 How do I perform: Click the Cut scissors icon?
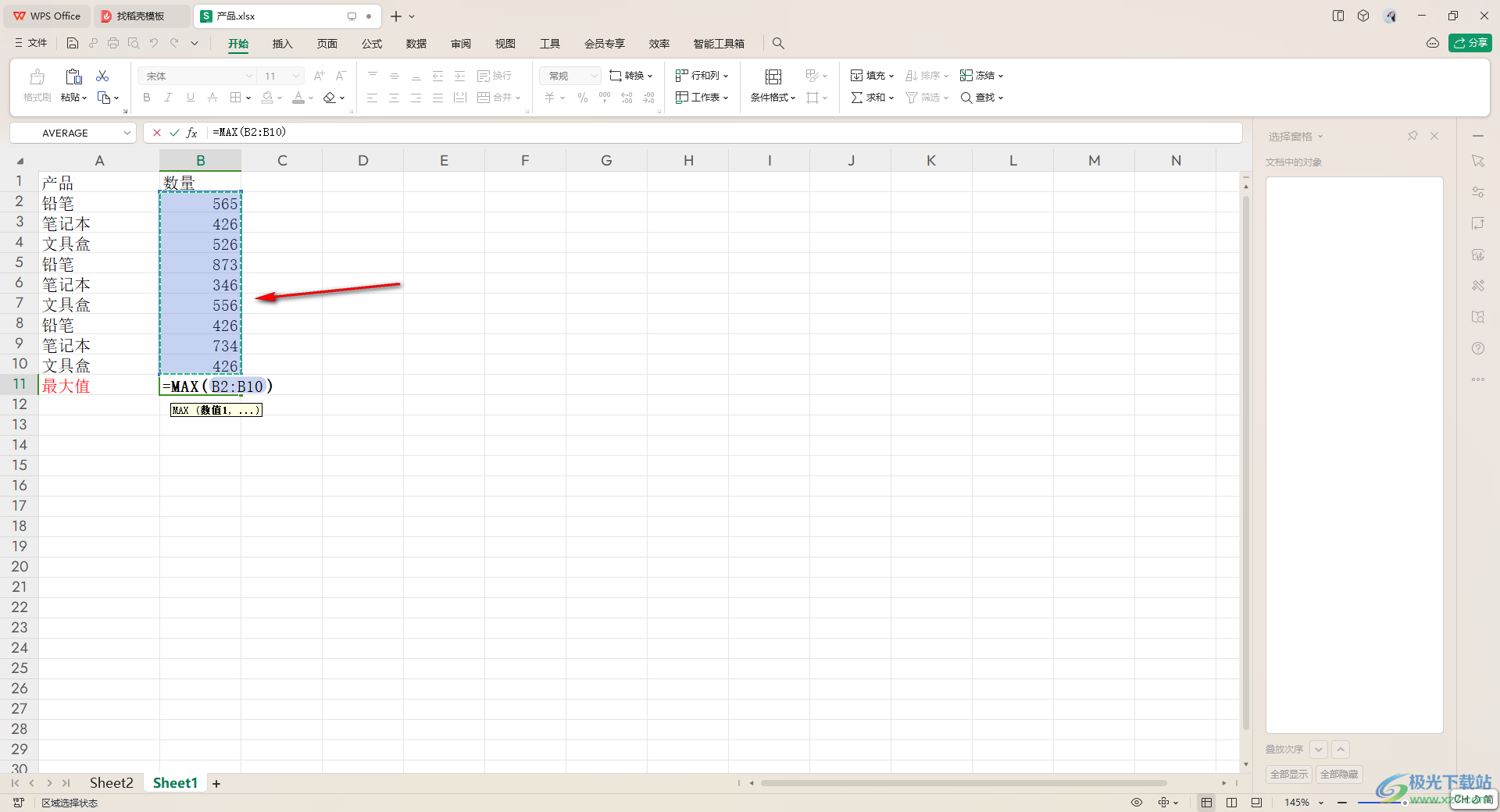point(102,76)
